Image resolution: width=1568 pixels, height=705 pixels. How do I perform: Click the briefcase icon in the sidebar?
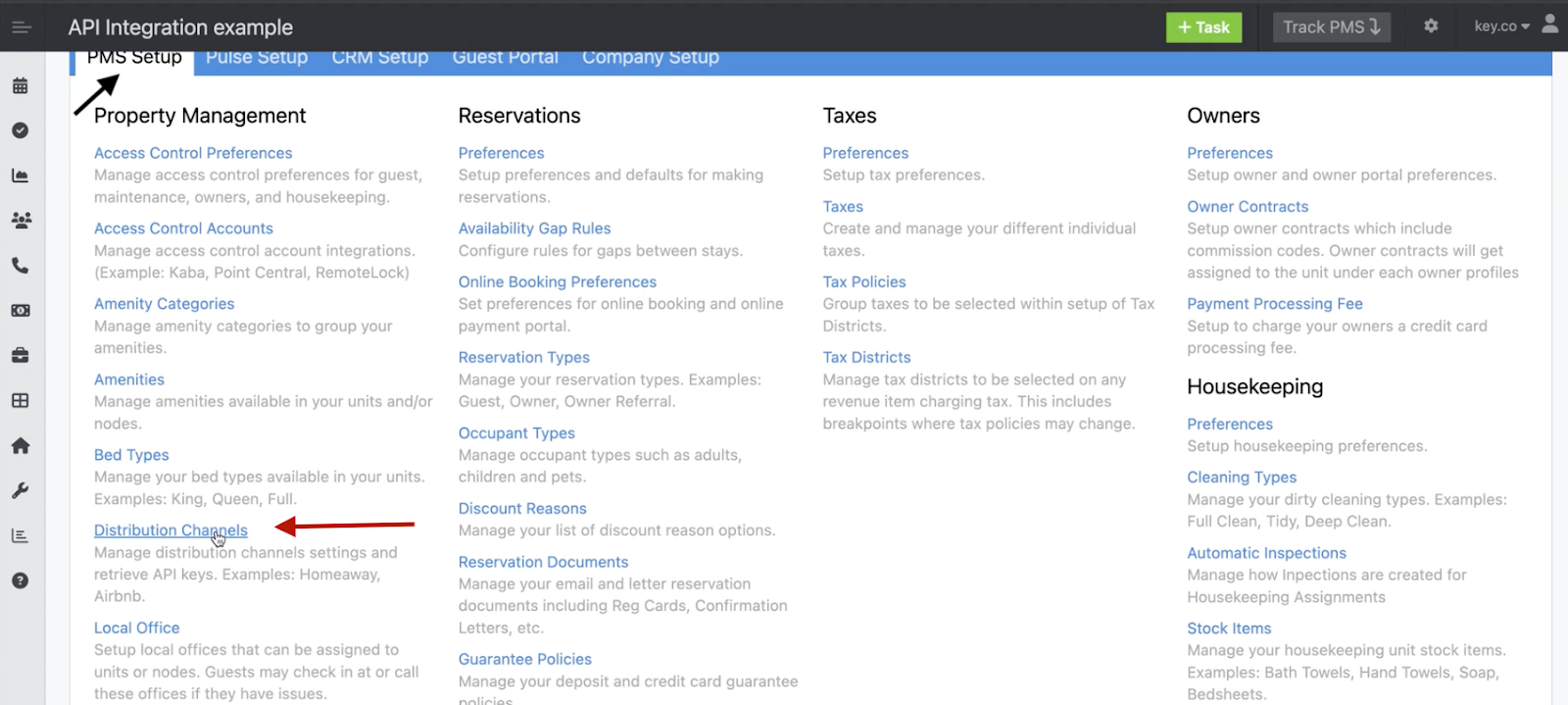[20, 355]
